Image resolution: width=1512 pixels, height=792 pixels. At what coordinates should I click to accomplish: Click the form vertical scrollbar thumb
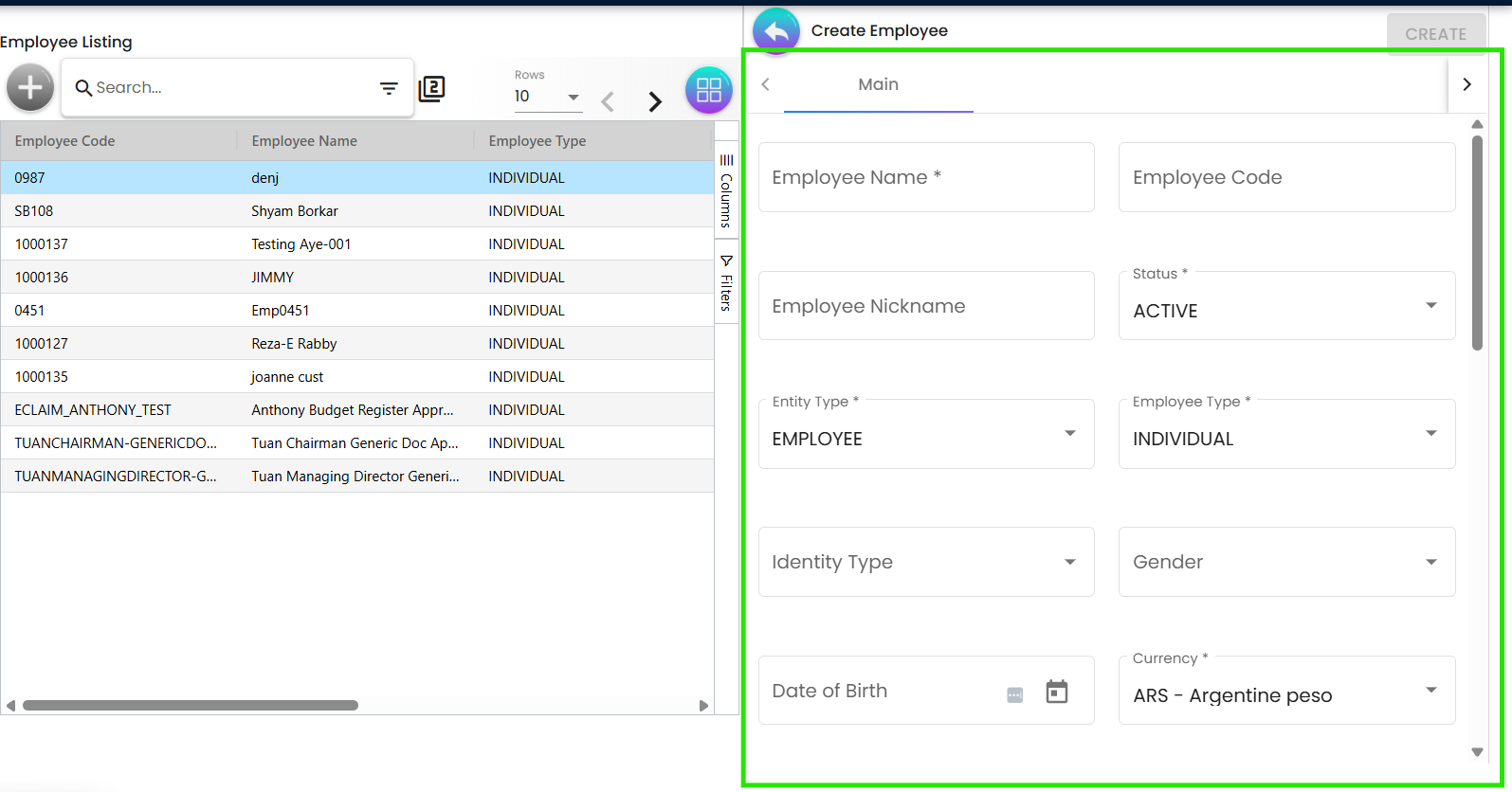coord(1477,243)
